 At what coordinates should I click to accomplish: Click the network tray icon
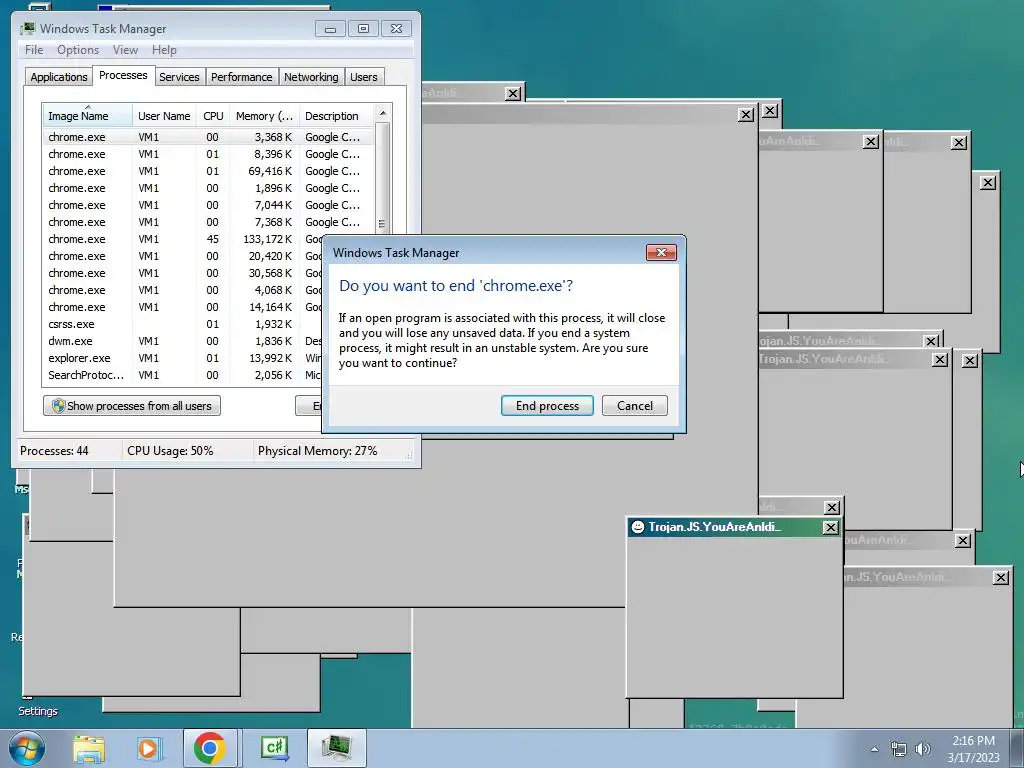click(899, 749)
